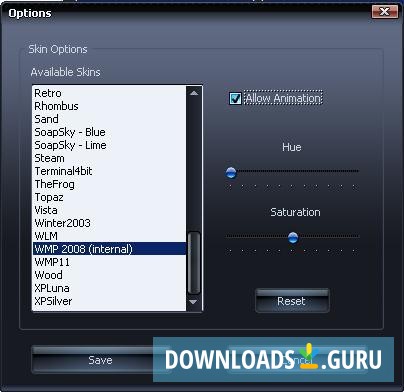Click the skin list scrollbar thumb
Image resolution: width=404 pixels, height=392 pixels.
pyautogui.click(x=194, y=263)
